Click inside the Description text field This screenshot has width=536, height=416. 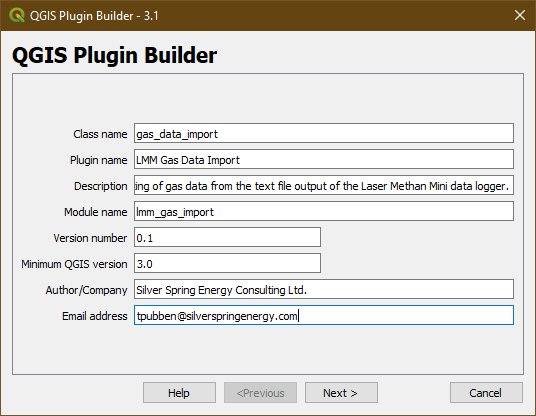pyautogui.click(x=324, y=185)
